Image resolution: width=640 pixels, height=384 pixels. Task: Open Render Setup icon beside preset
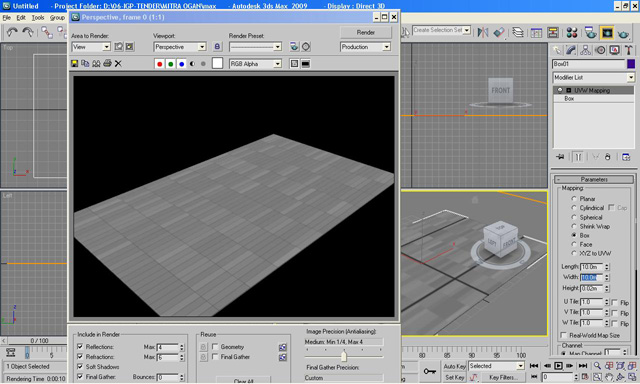294,47
